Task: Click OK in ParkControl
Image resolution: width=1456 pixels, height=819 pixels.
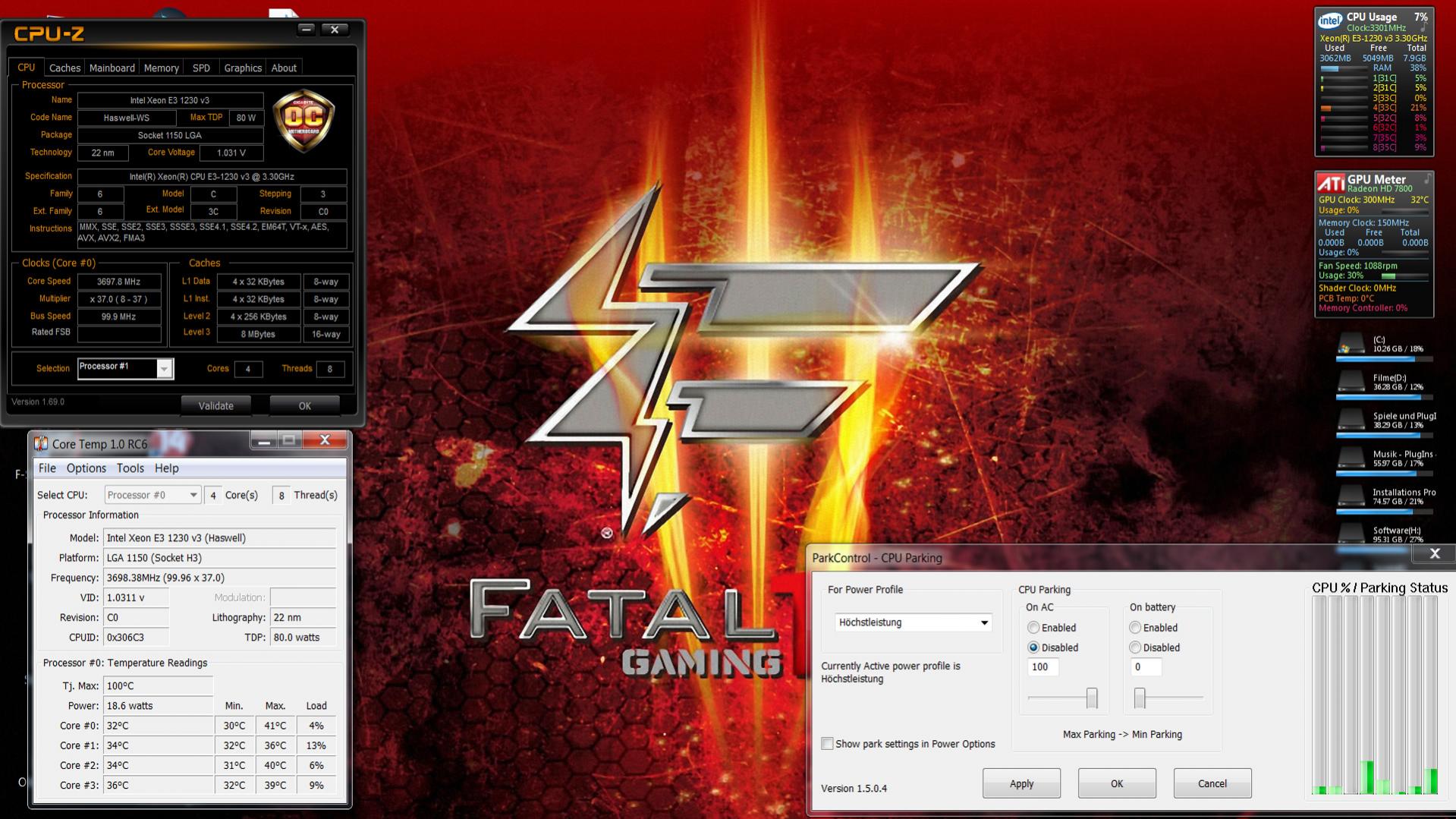Action: click(1117, 783)
